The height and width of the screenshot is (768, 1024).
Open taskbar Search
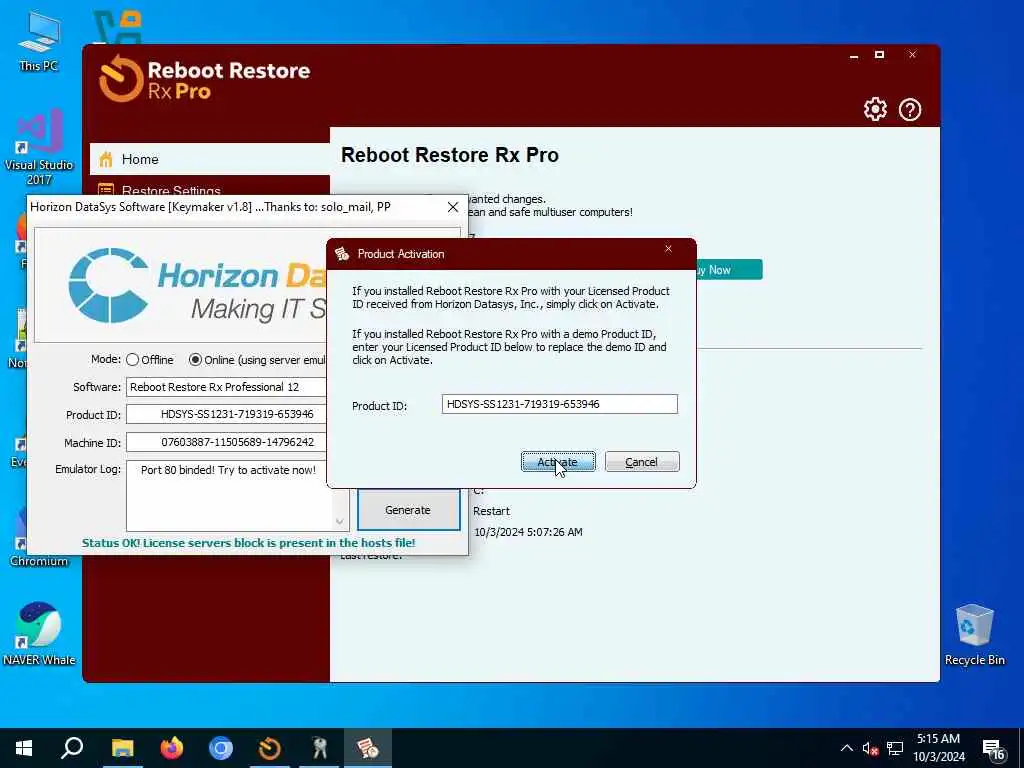click(72, 748)
